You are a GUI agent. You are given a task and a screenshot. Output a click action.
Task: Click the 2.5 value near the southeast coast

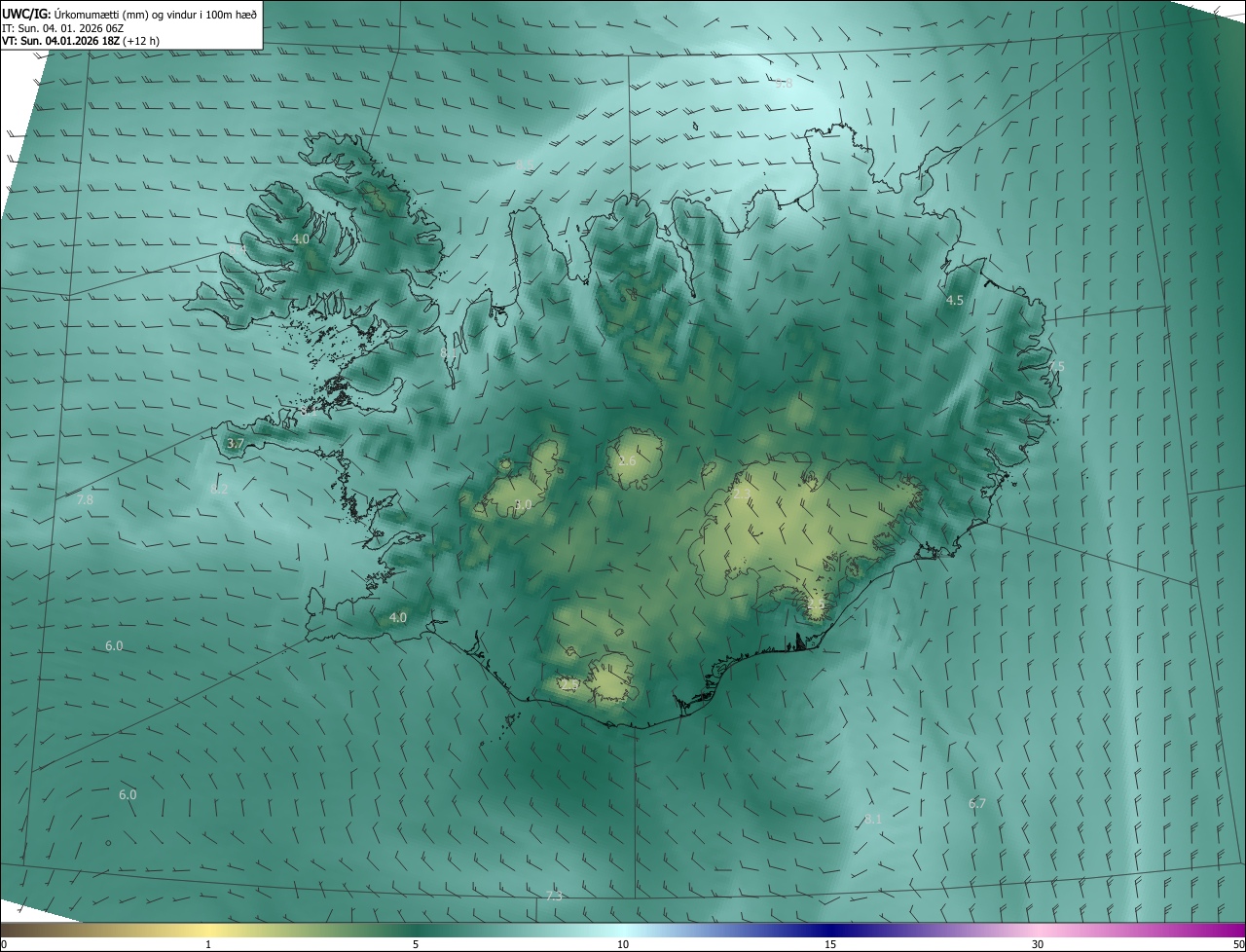coord(816,604)
